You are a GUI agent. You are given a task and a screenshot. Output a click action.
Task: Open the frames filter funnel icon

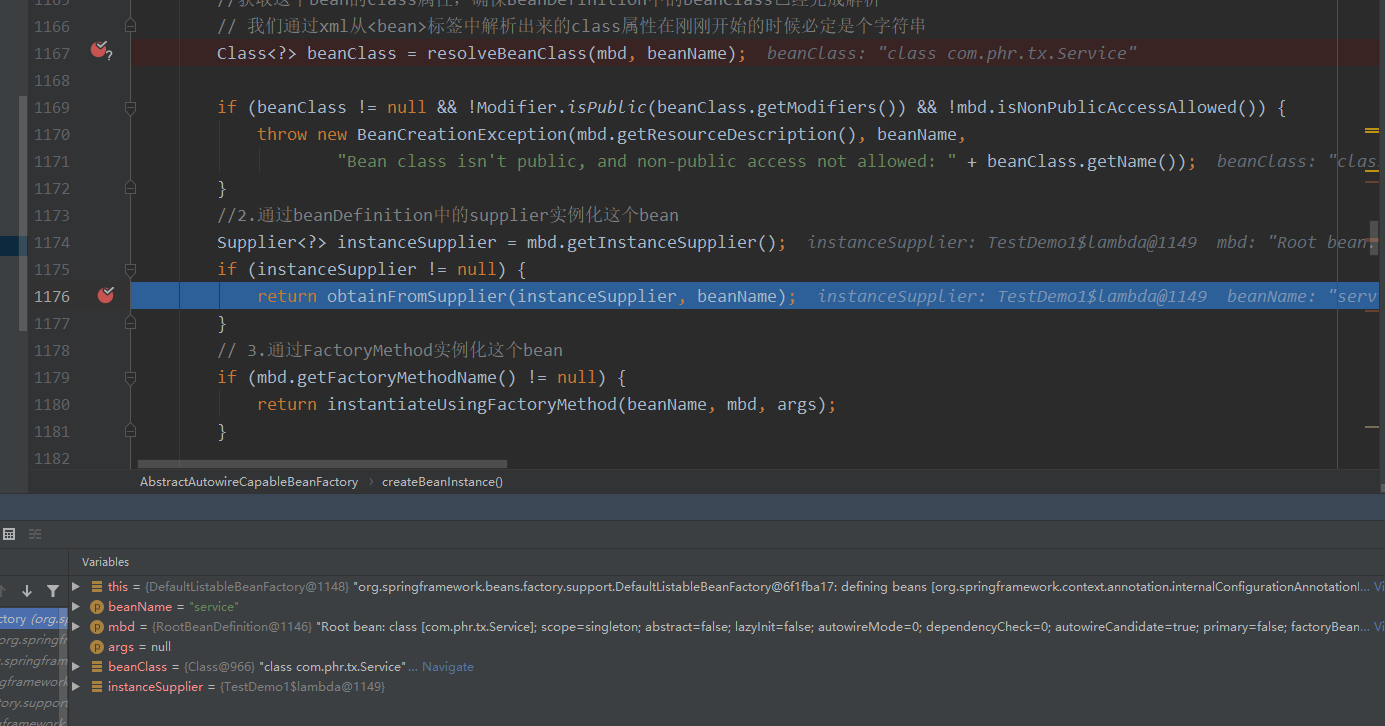pyautogui.click(x=53, y=591)
